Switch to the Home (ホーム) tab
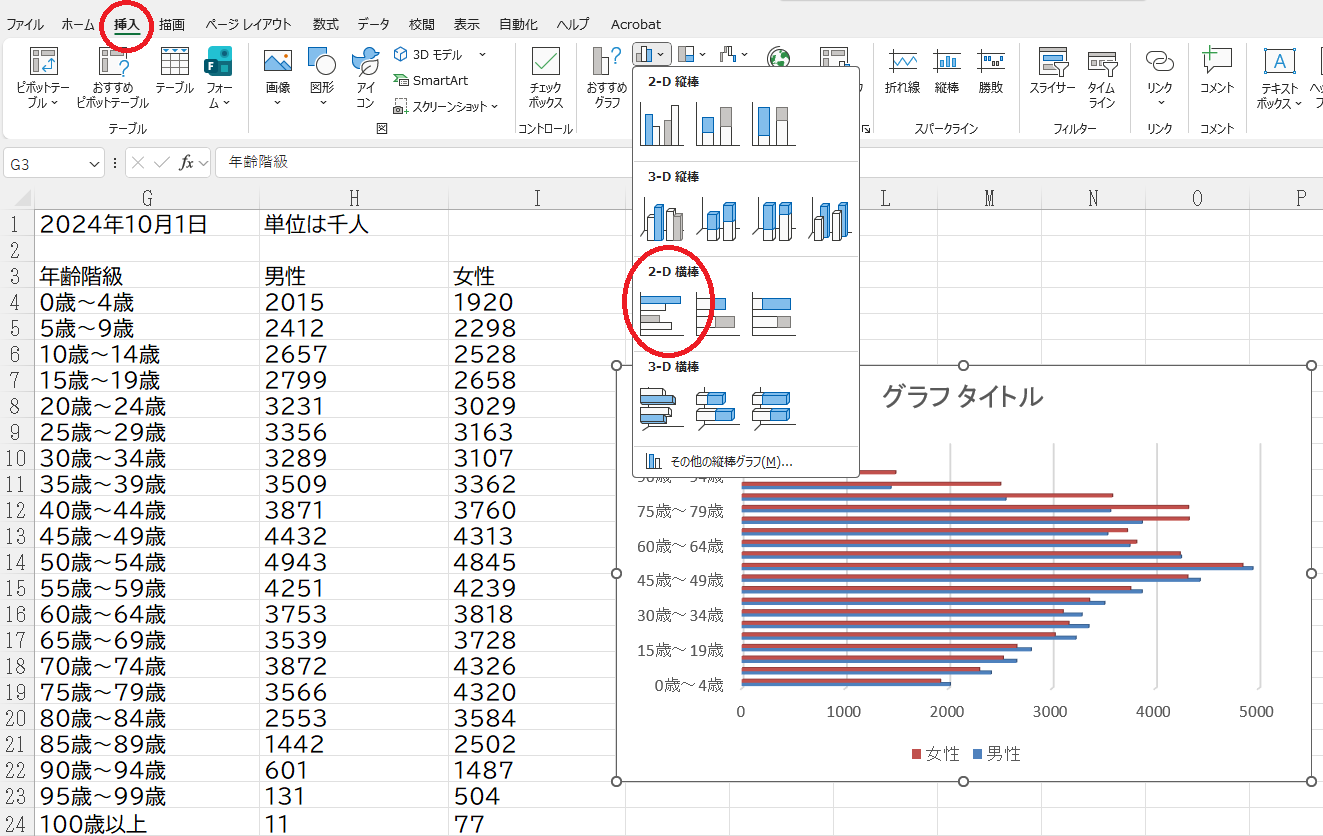Screen dimensions: 1323x836 click(x=78, y=24)
